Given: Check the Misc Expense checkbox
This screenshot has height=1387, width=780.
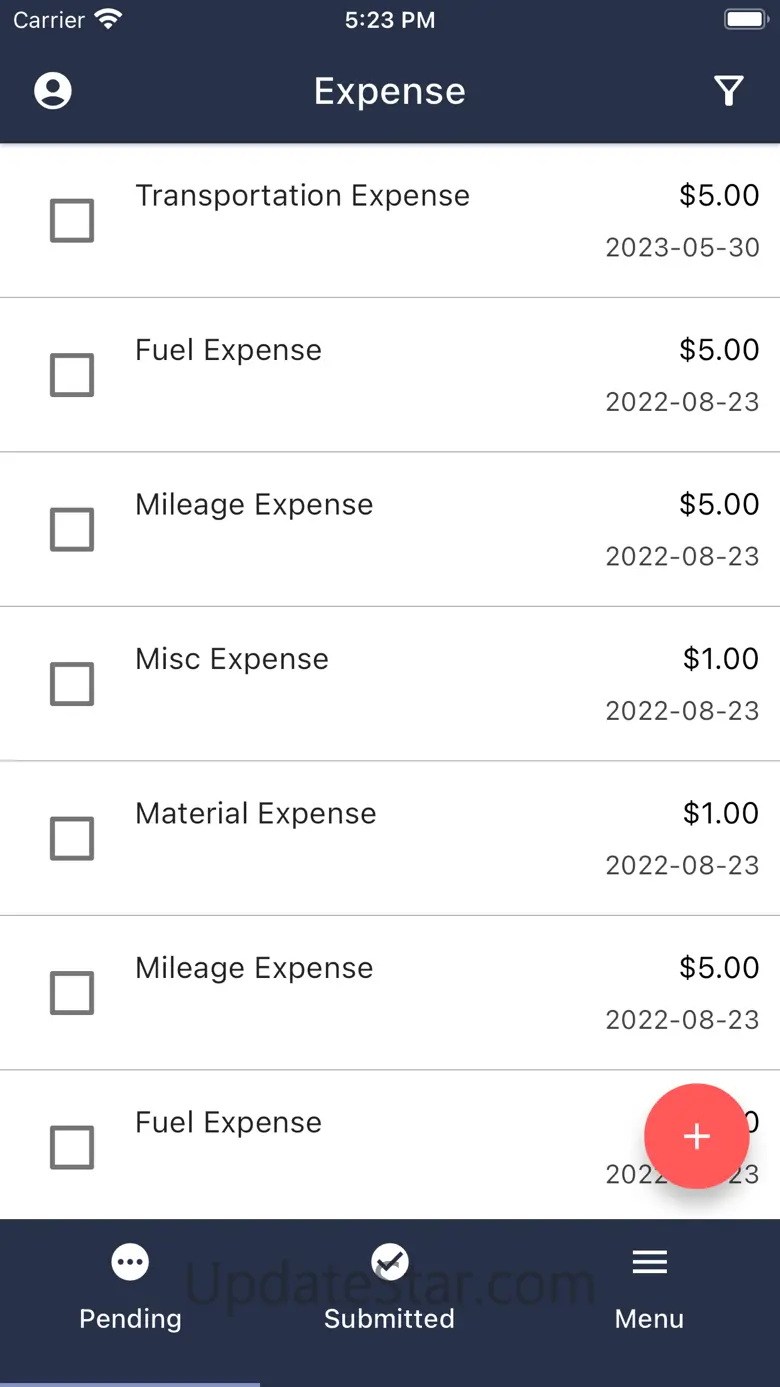Looking at the screenshot, I should point(72,684).
